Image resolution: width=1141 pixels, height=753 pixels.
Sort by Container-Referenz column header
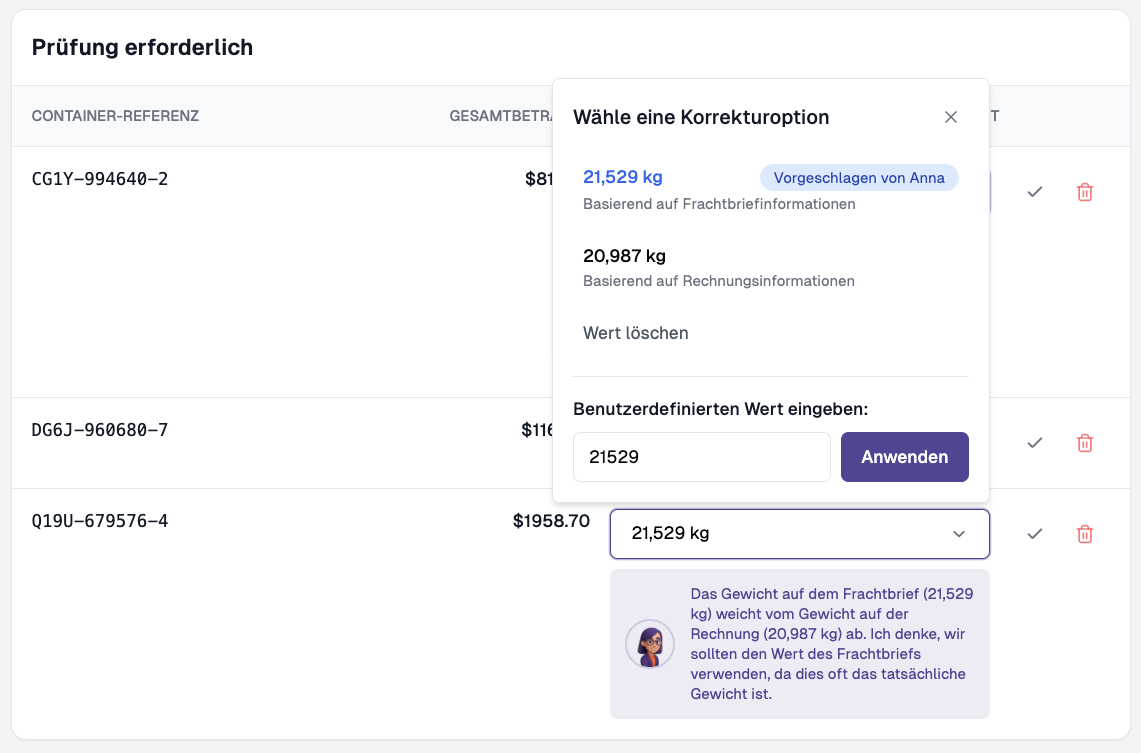pos(115,116)
